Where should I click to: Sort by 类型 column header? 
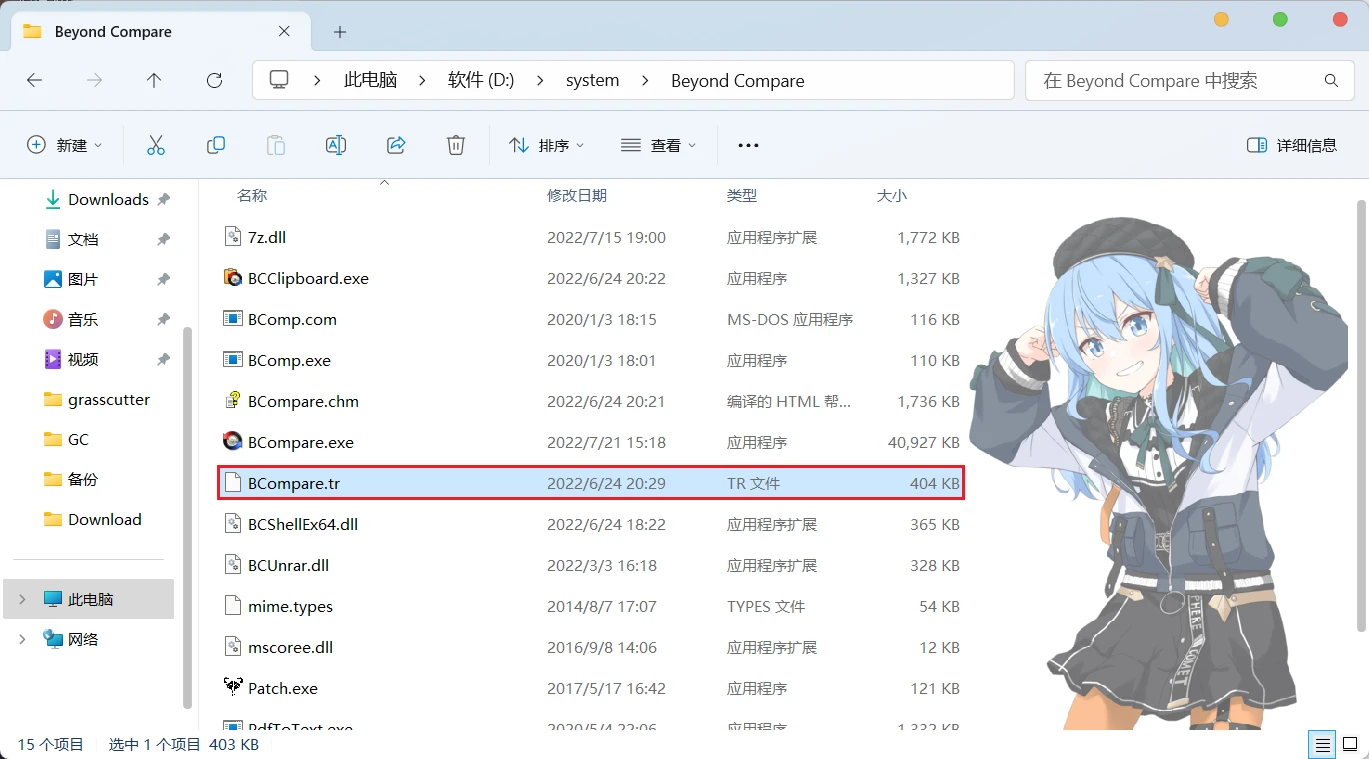tap(742, 196)
